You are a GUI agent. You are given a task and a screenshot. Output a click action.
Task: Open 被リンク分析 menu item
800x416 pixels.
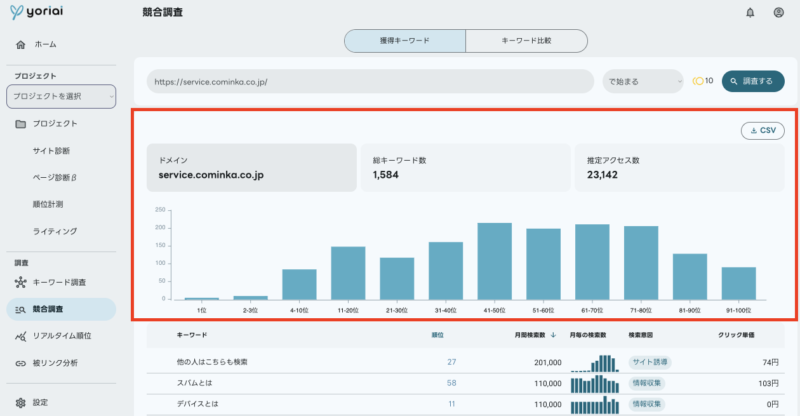coord(55,363)
